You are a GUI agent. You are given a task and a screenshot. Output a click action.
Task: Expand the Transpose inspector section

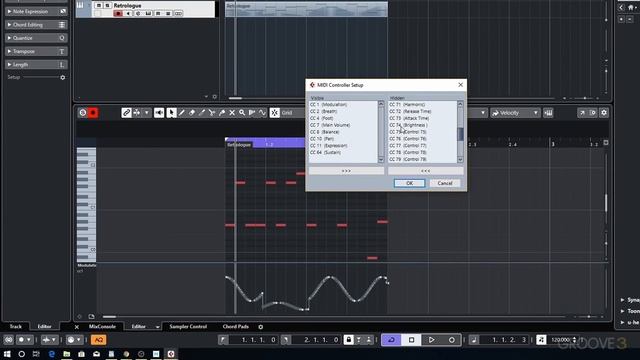click(36, 51)
